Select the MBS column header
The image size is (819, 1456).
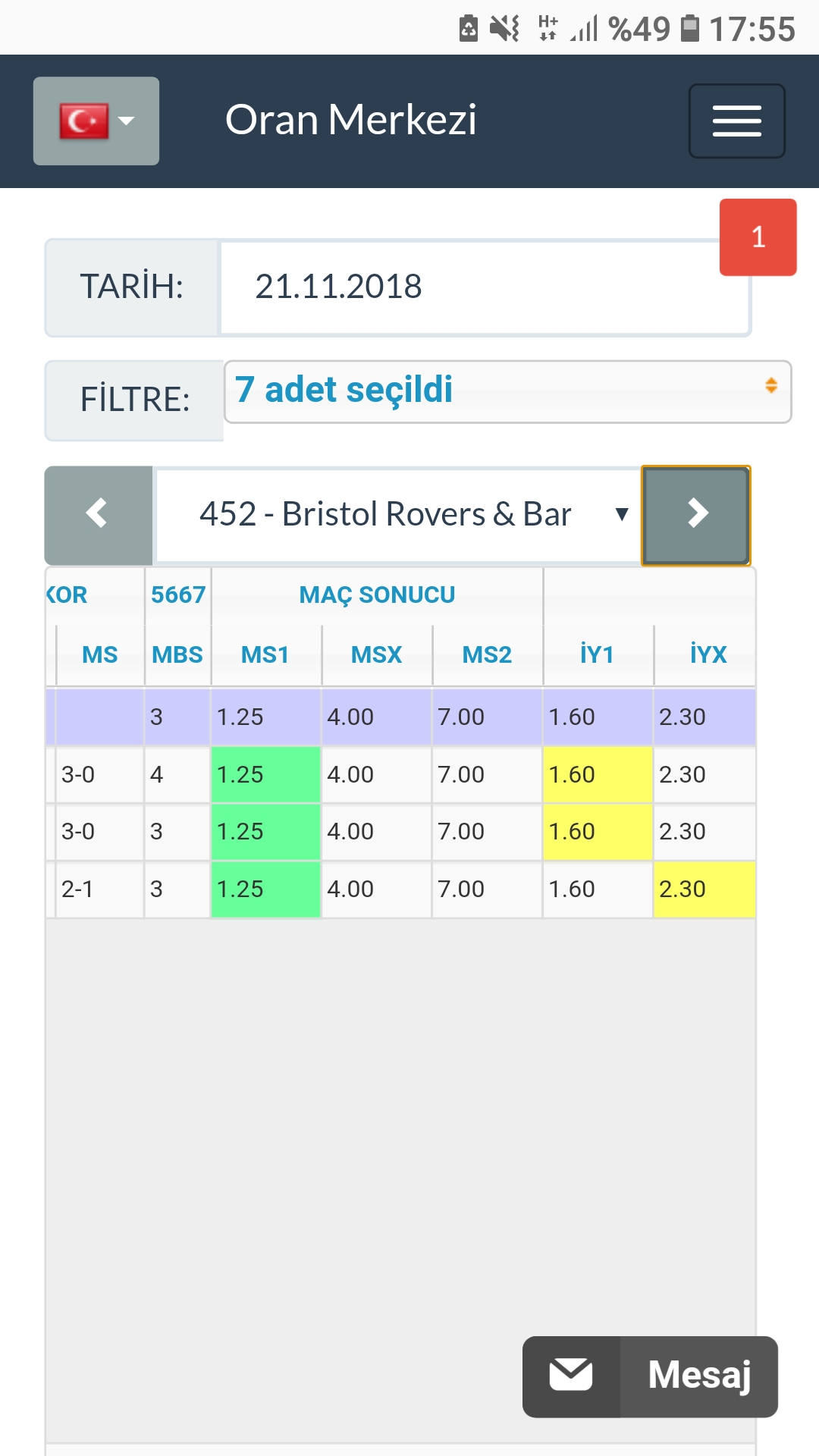point(177,654)
